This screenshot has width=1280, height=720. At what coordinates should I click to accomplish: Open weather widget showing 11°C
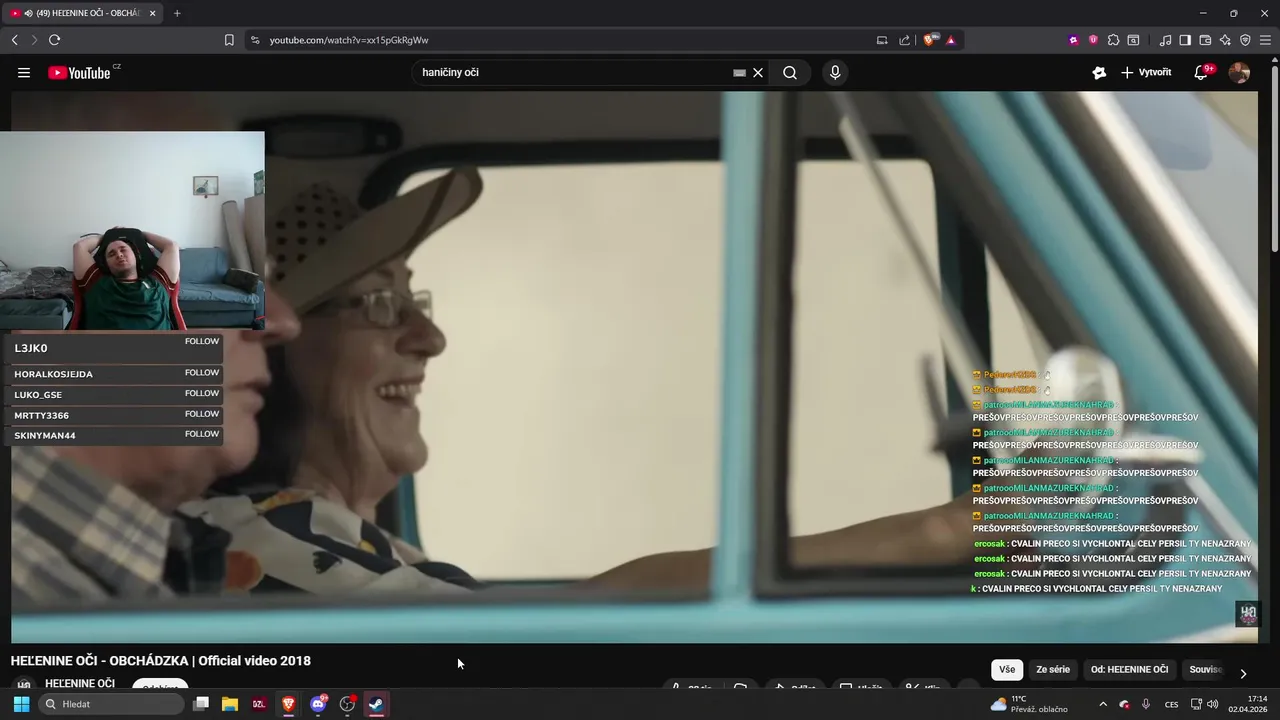pyautogui.click(x=1028, y=704)
